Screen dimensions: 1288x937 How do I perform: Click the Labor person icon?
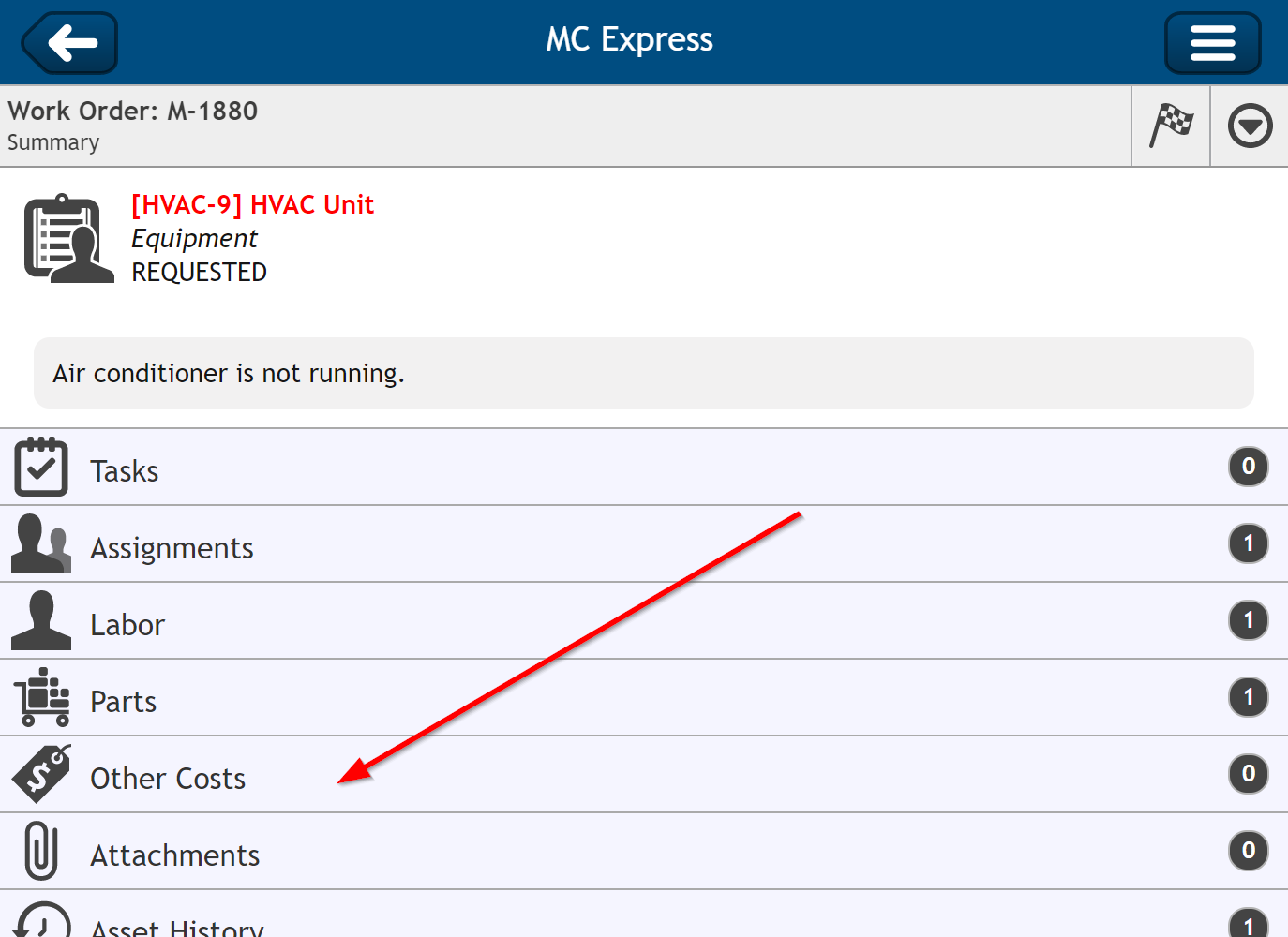click(x=40, y=620)
